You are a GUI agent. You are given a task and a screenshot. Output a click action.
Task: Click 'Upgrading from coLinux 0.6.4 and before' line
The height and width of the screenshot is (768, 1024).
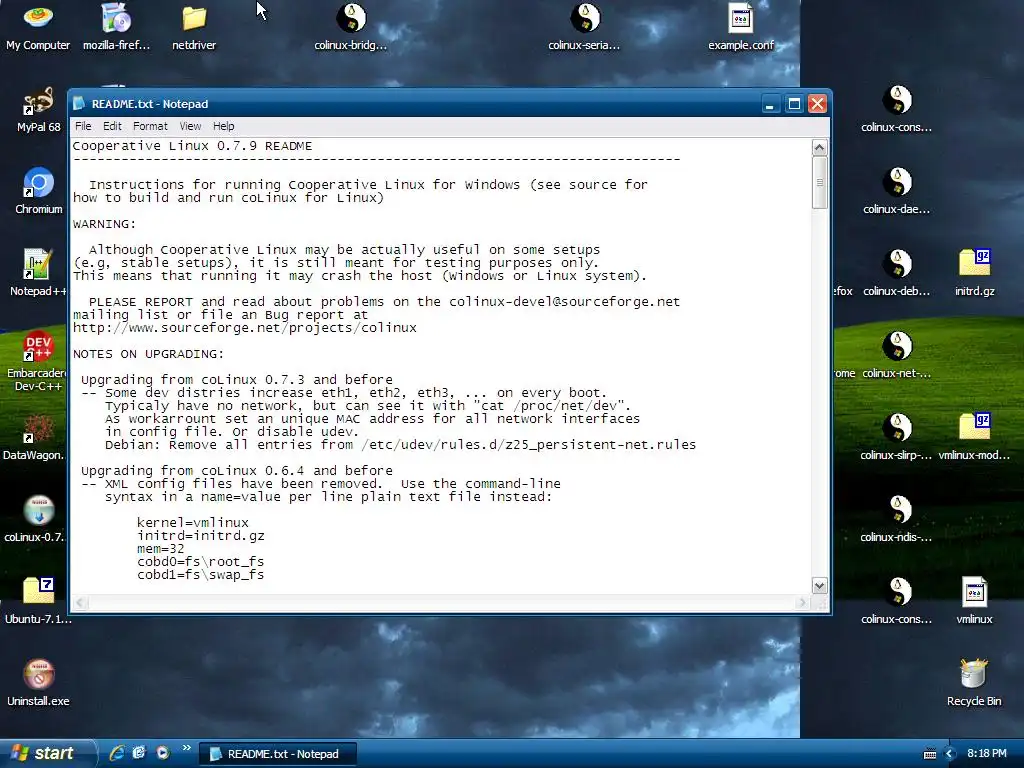pyautogui.click(x=236, y=471)
